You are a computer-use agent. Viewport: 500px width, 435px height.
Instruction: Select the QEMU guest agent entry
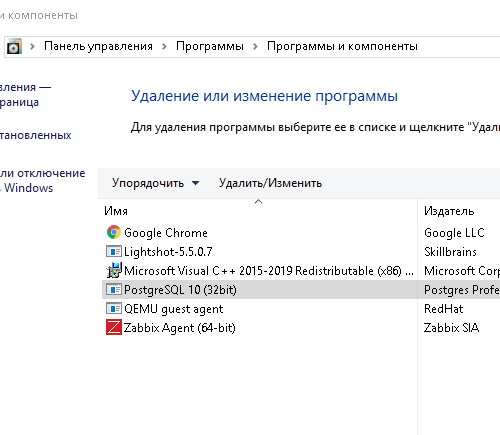pos(173,309)
